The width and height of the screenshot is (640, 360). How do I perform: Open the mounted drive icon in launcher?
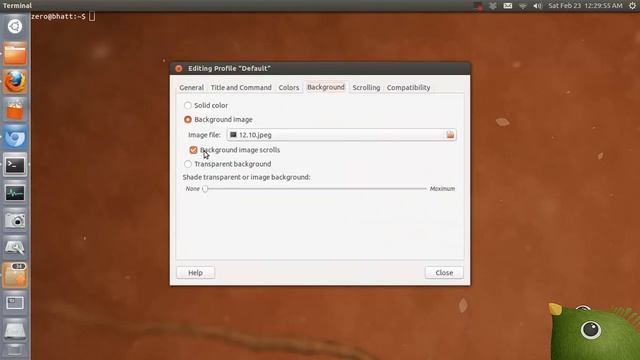click(x=15, y=331)
